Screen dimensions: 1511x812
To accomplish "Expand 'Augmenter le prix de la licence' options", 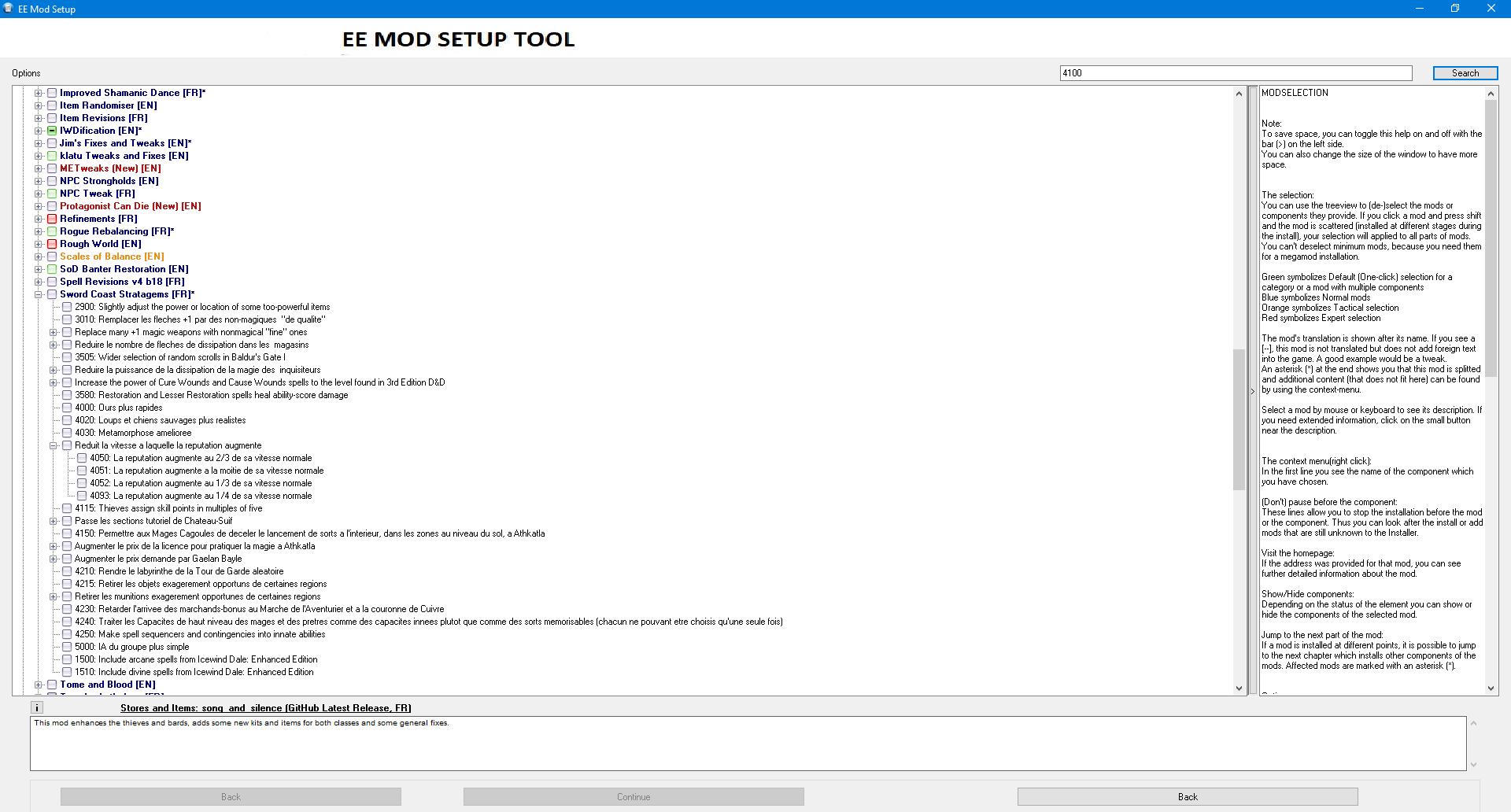I will [x=53, y=546].
